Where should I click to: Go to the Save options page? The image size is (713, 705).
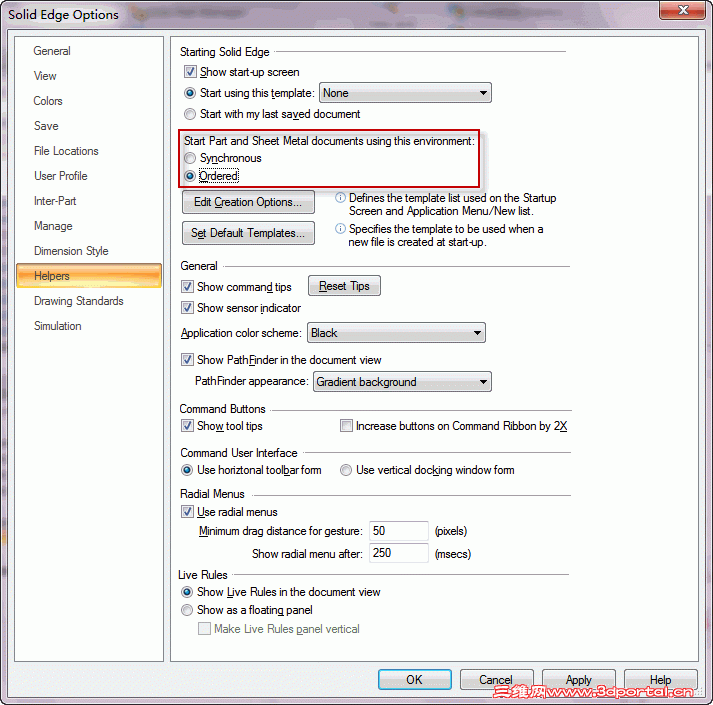46,126
